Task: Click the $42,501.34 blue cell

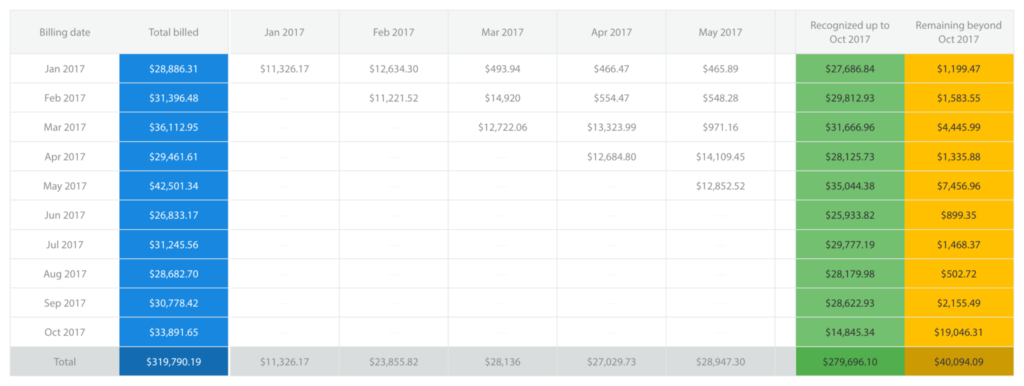Action: (174, 185)
